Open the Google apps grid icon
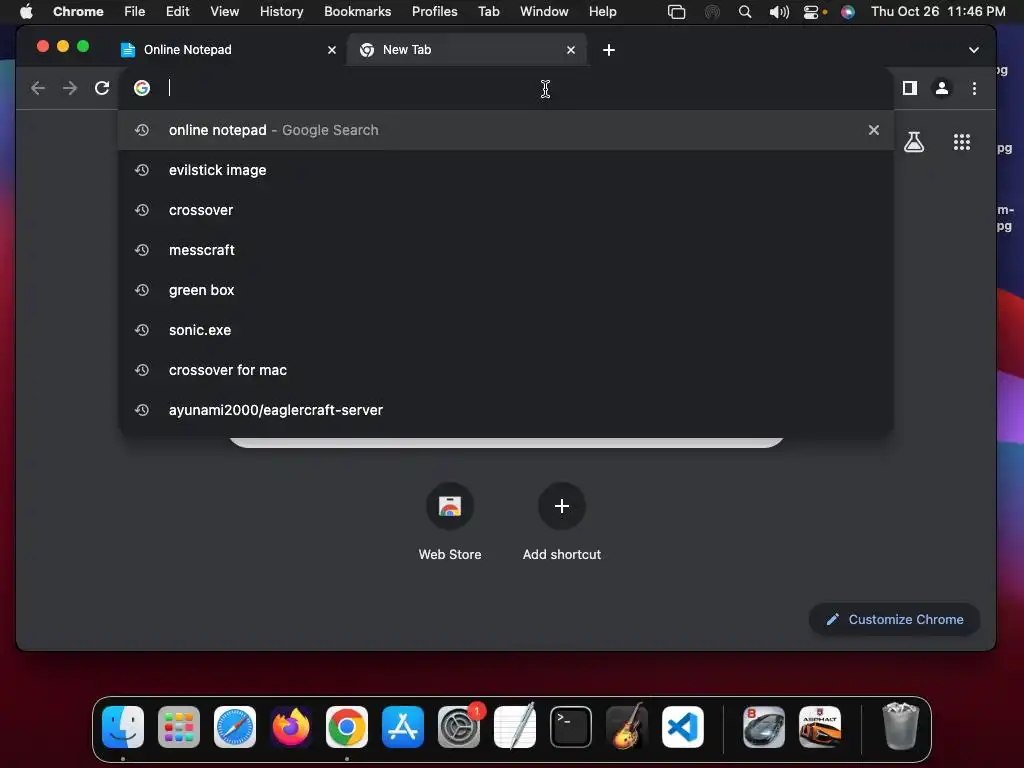This screenshot has width=1024, height=768. tap(961, 142)
